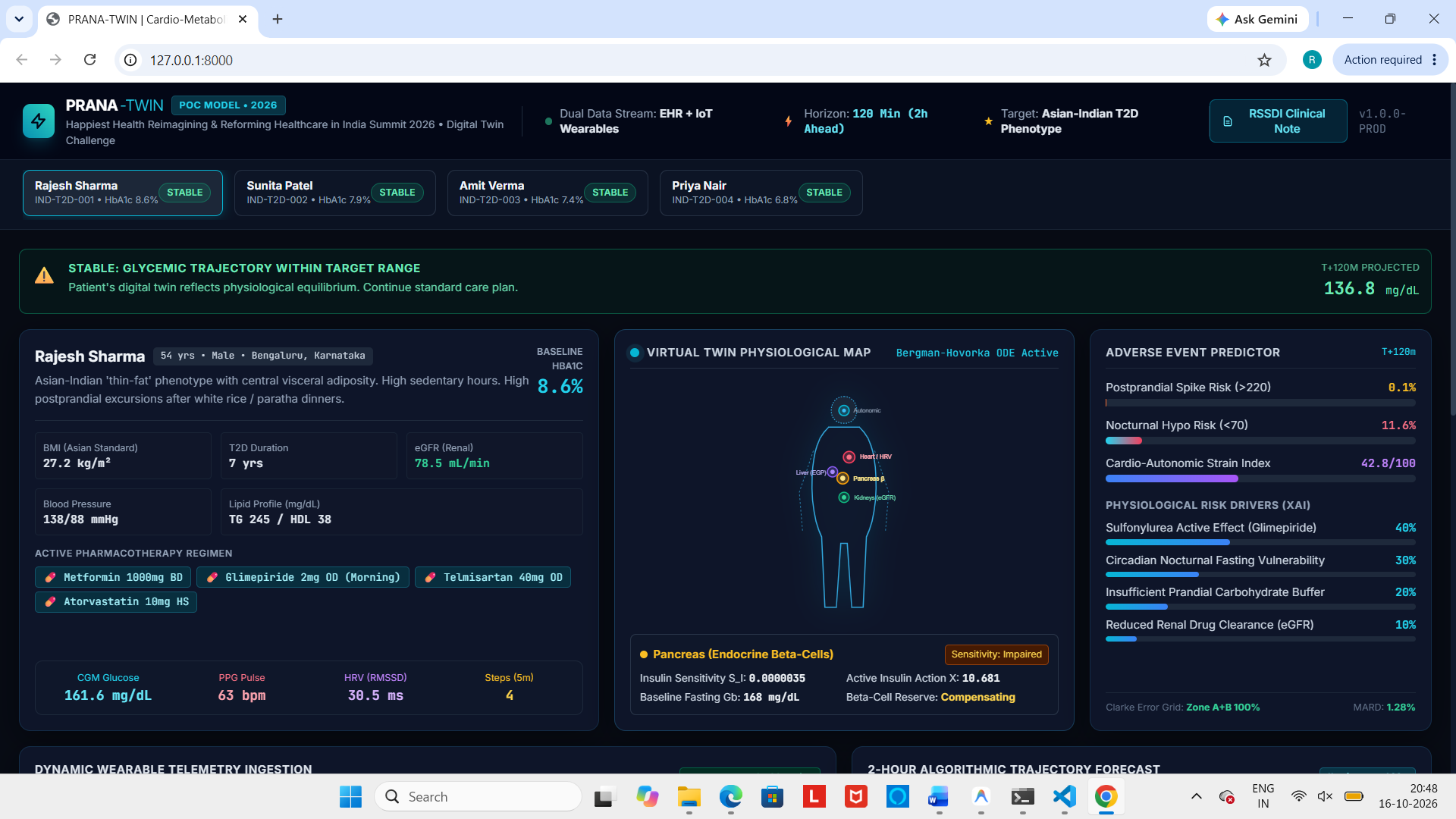Select the Kidneys (eGFR) node

pos(844,497)
